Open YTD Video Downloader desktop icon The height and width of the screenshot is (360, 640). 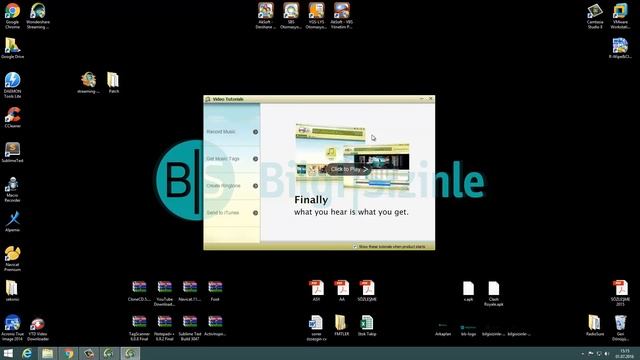[38, 329]
